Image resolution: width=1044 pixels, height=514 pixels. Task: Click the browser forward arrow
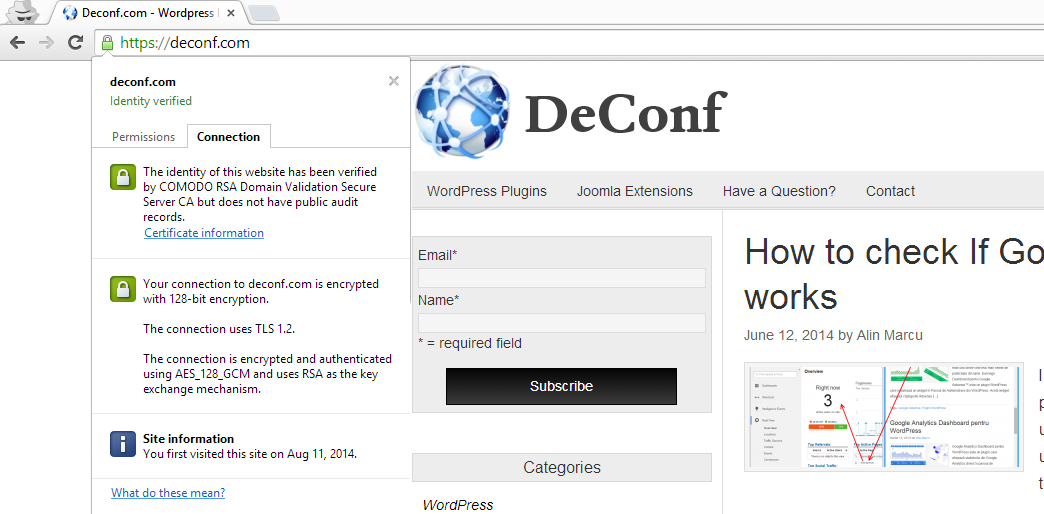[46, 43]
